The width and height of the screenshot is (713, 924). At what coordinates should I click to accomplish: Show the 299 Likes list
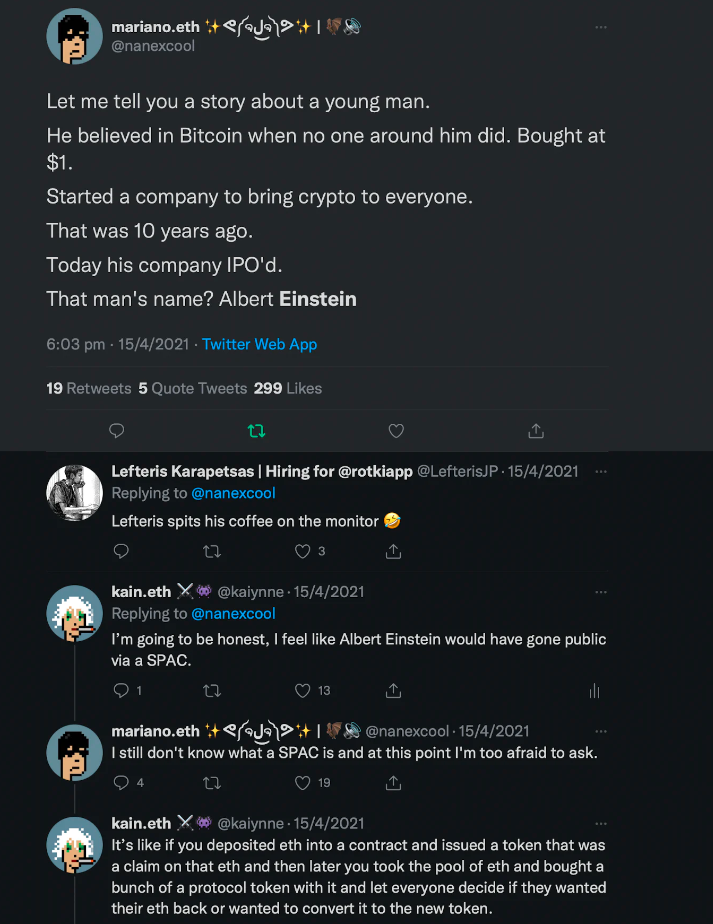click(x=288, y=388)
